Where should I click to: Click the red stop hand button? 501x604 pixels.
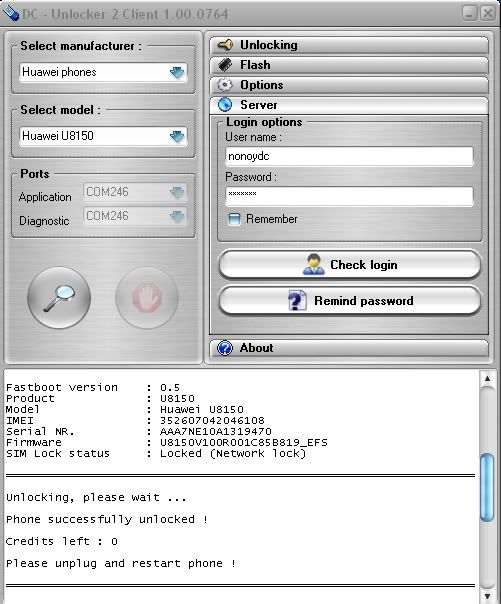click(147, 298)
